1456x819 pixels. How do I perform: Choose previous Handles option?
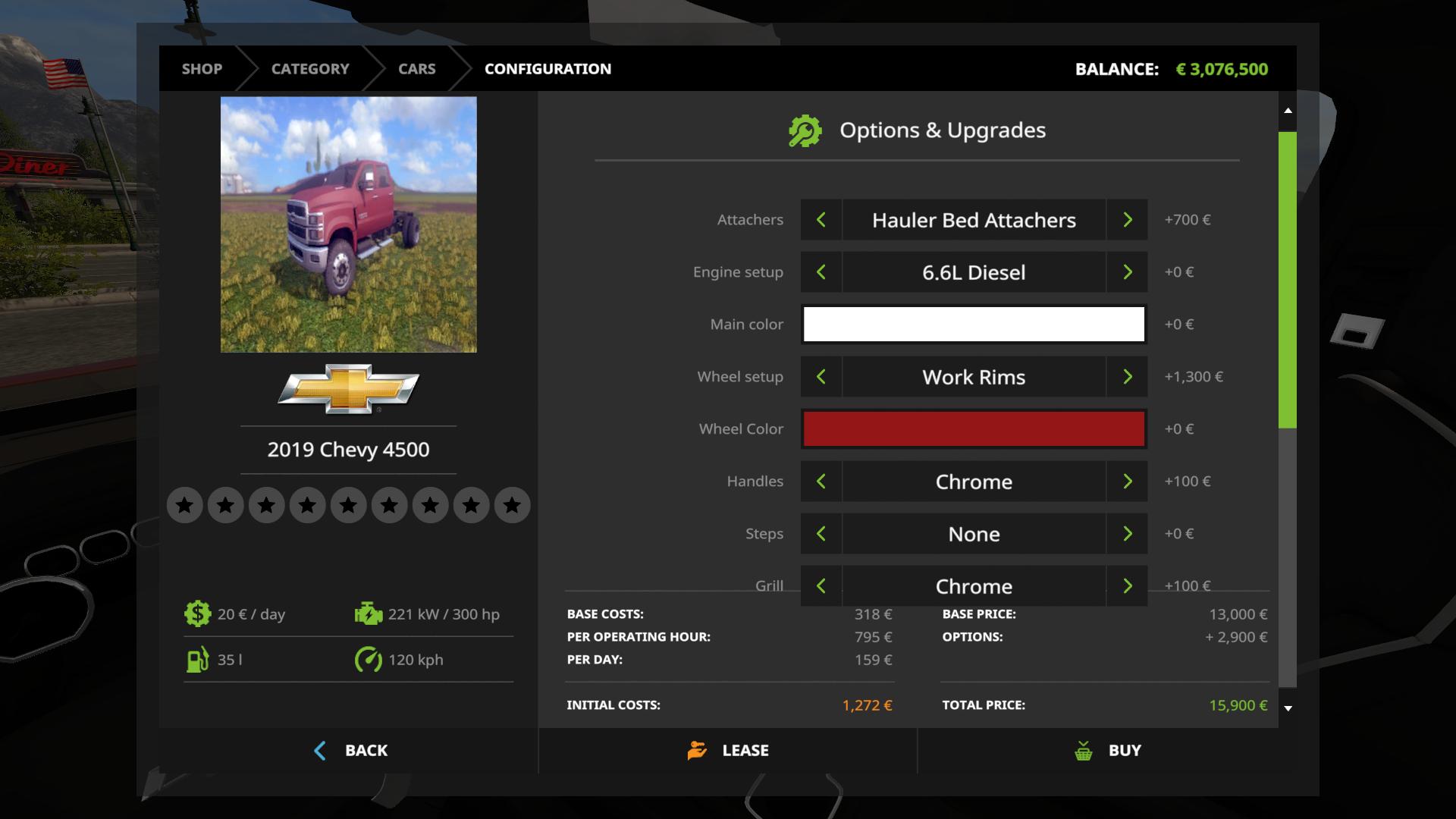pos(821,482)
